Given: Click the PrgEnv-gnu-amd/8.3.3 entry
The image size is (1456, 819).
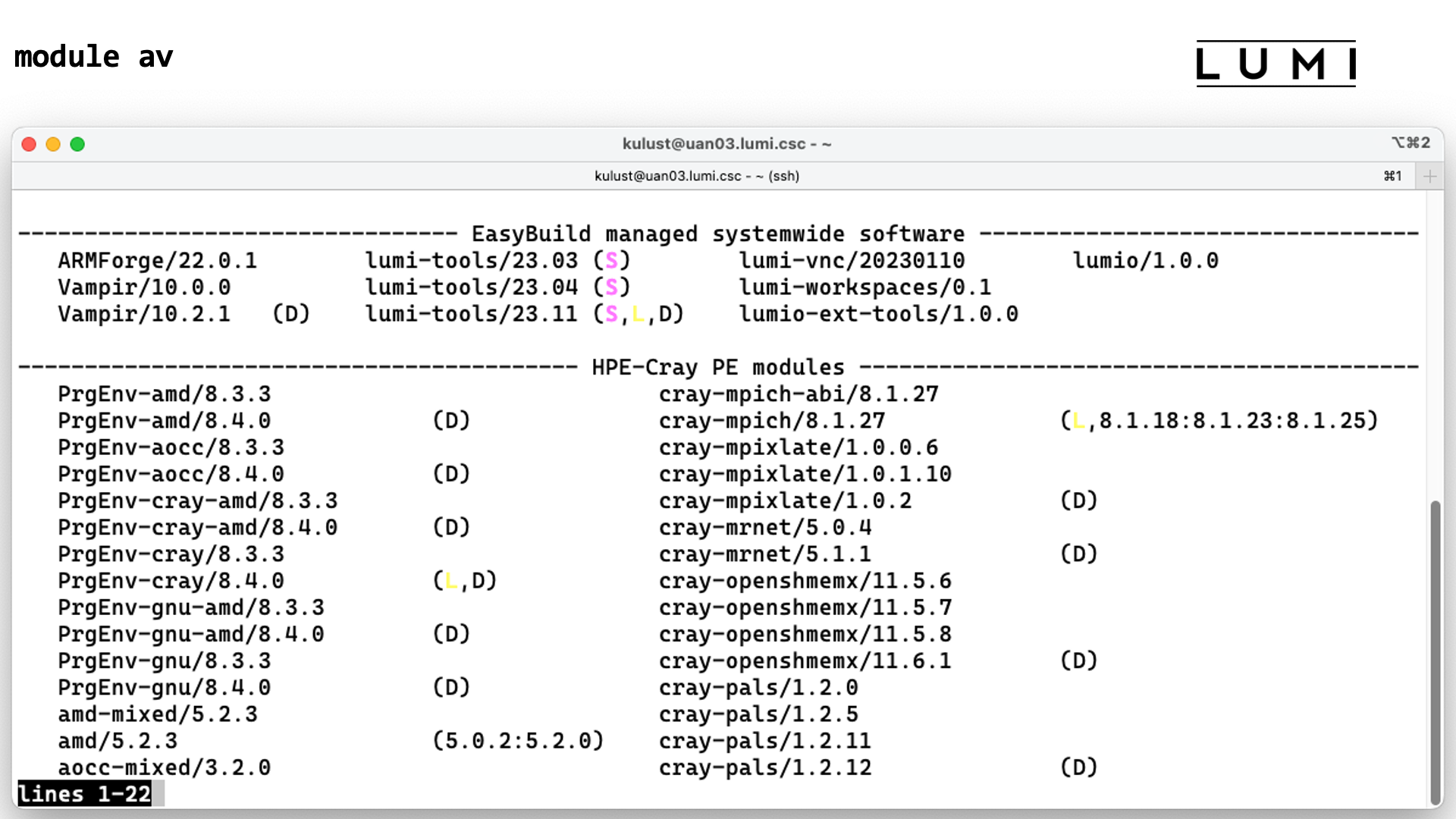Looking at the screenshot, I should pos(191,607).
